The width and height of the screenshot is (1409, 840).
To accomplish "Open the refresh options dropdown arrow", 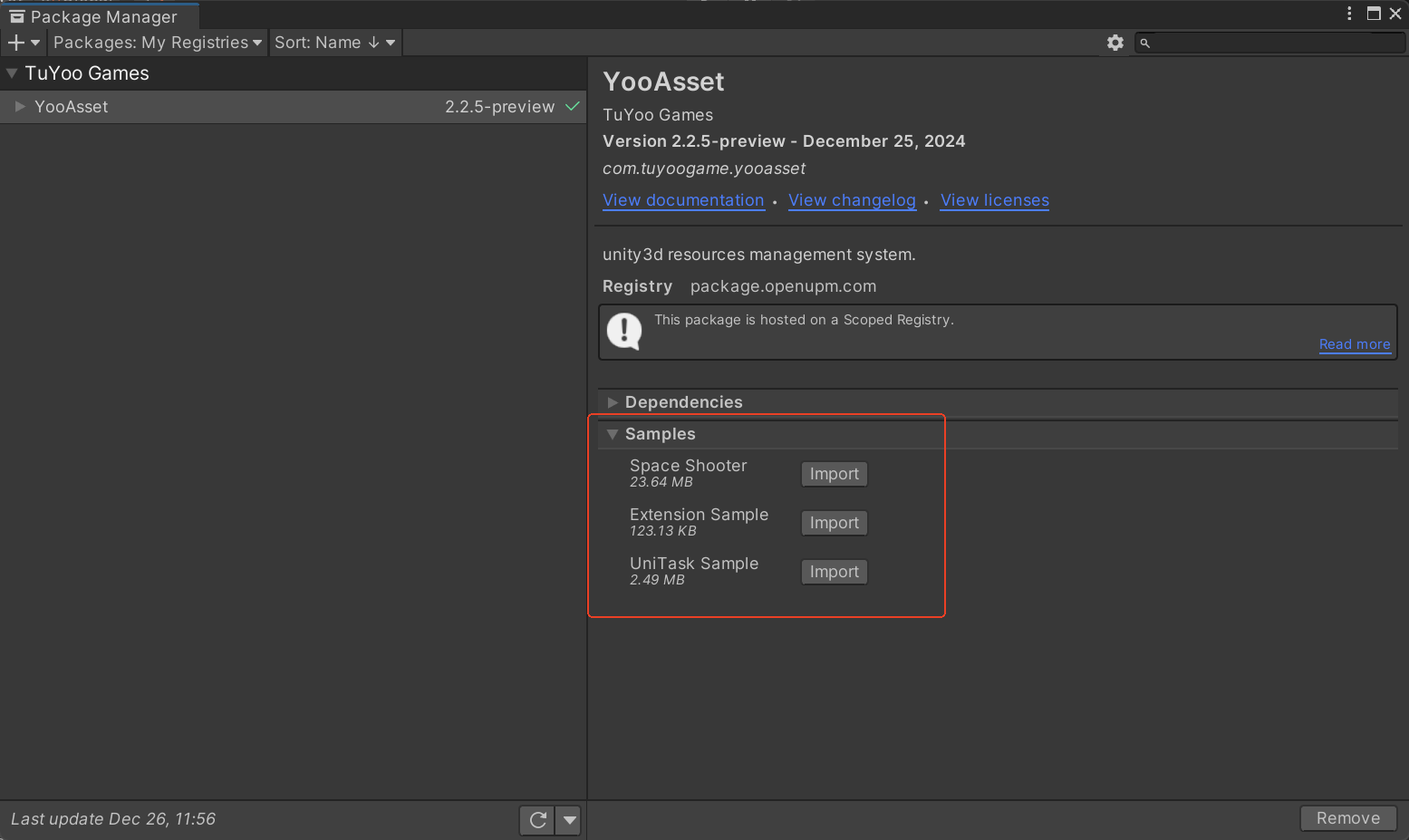I will (x=569, y=820).
